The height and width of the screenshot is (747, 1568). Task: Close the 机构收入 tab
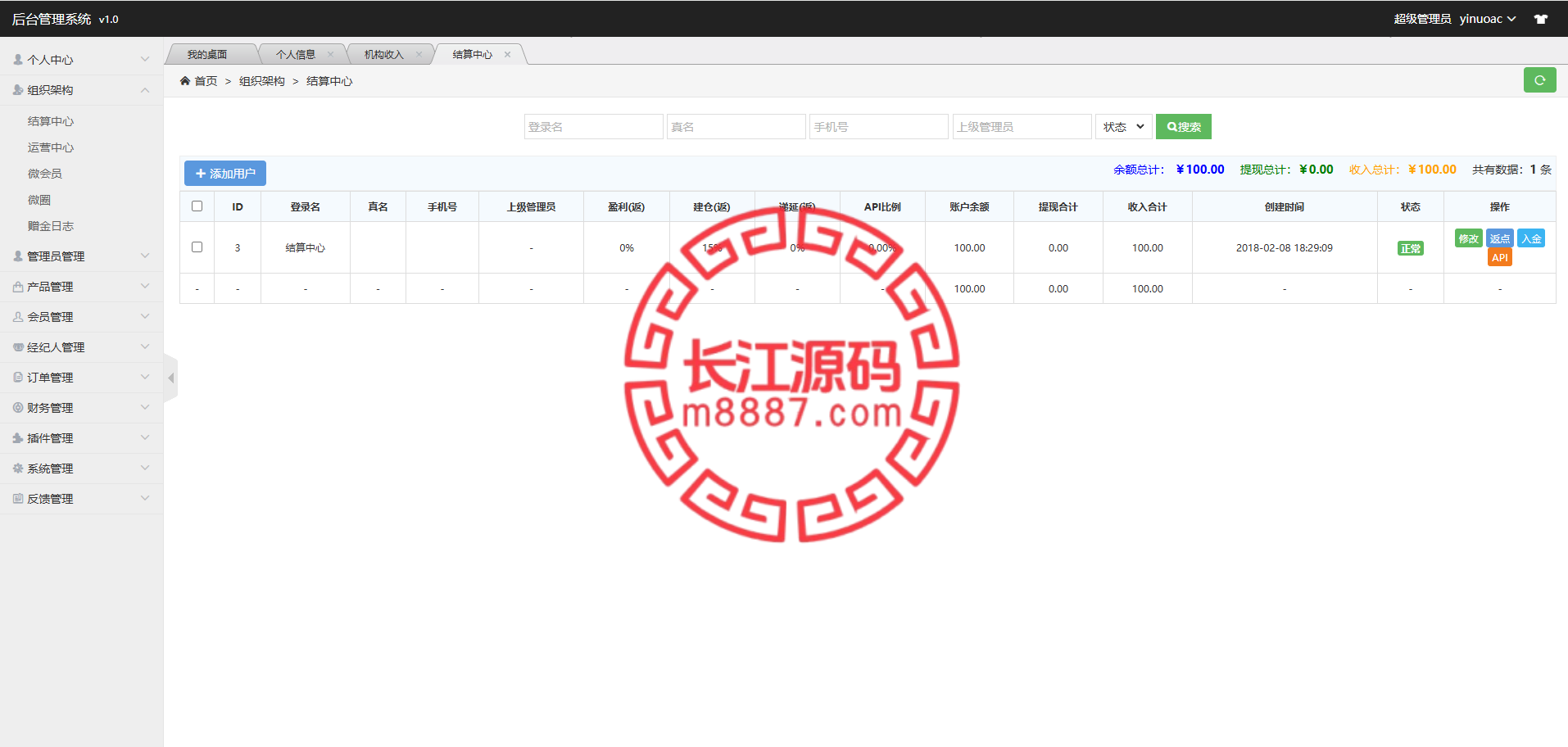(x=419, y=54)
